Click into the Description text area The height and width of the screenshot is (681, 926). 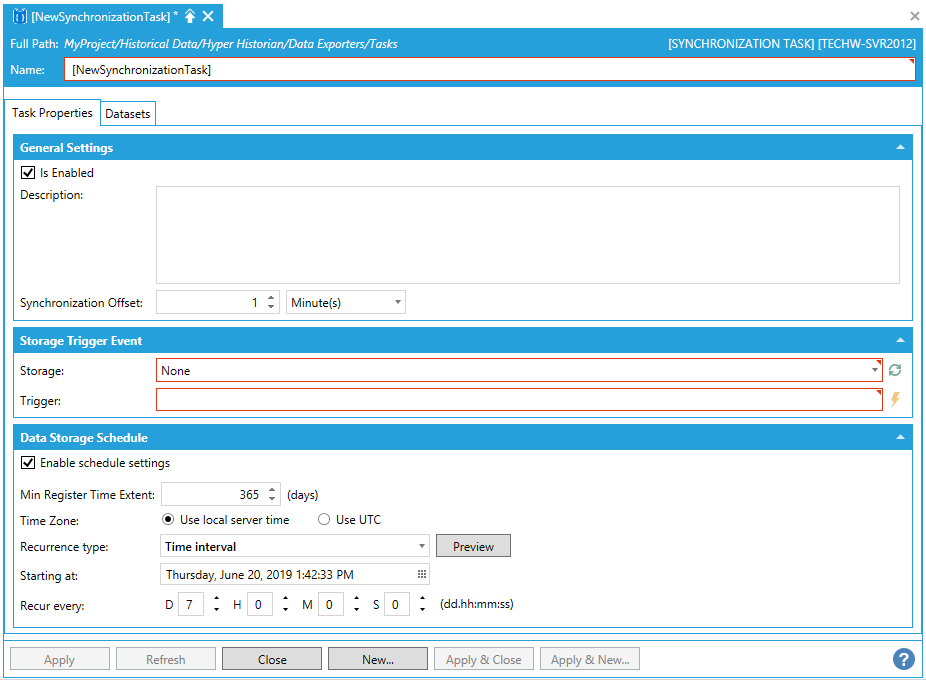[x=527, y=235]
